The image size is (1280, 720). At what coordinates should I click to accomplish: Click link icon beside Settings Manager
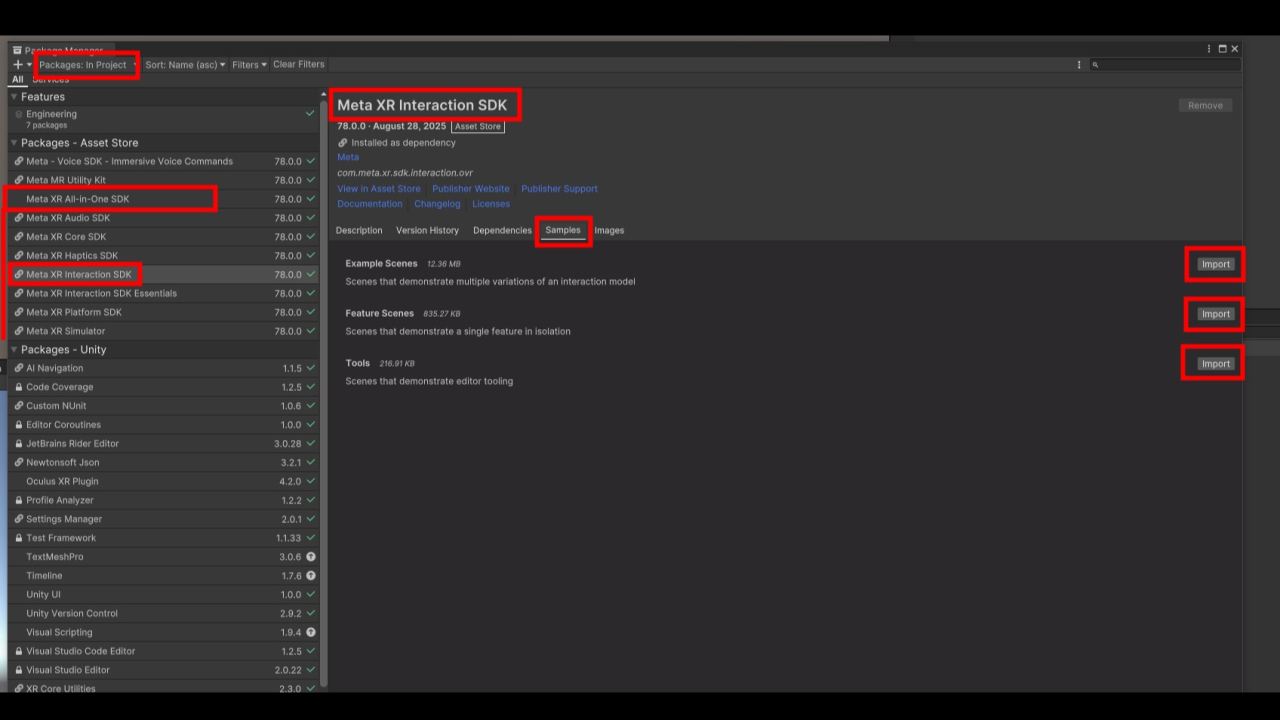(18, 519)
